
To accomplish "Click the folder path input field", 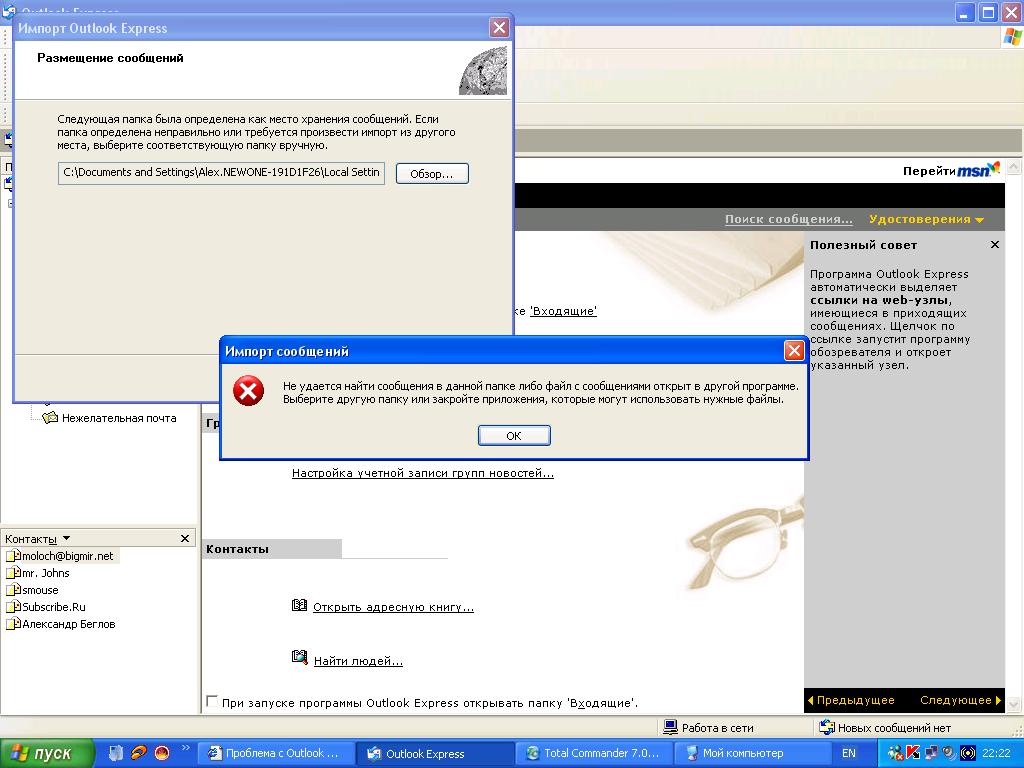I will coord(221,173).
